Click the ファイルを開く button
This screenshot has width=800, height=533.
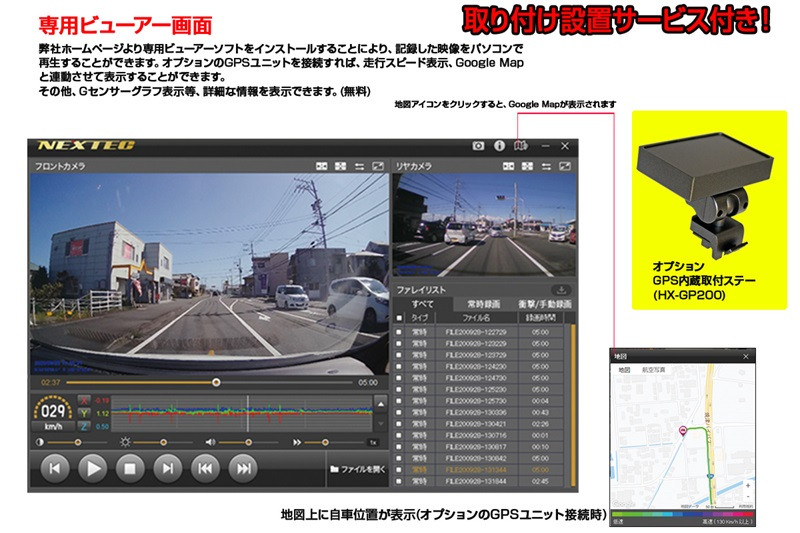click(356, 467)
